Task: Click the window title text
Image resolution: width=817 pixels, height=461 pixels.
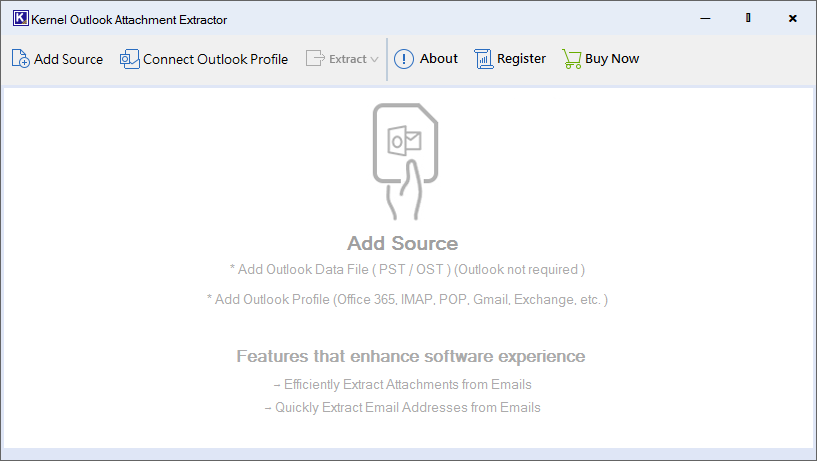Action: coord(129,20)
